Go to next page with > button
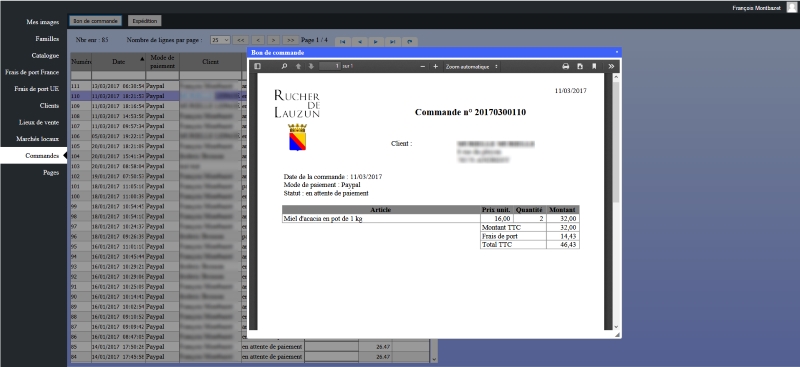The image size is (800, 367). 274,40
